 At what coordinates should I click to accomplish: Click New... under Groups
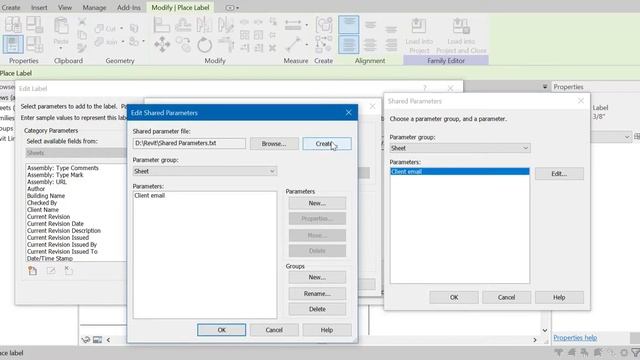(x=317, y=277)
